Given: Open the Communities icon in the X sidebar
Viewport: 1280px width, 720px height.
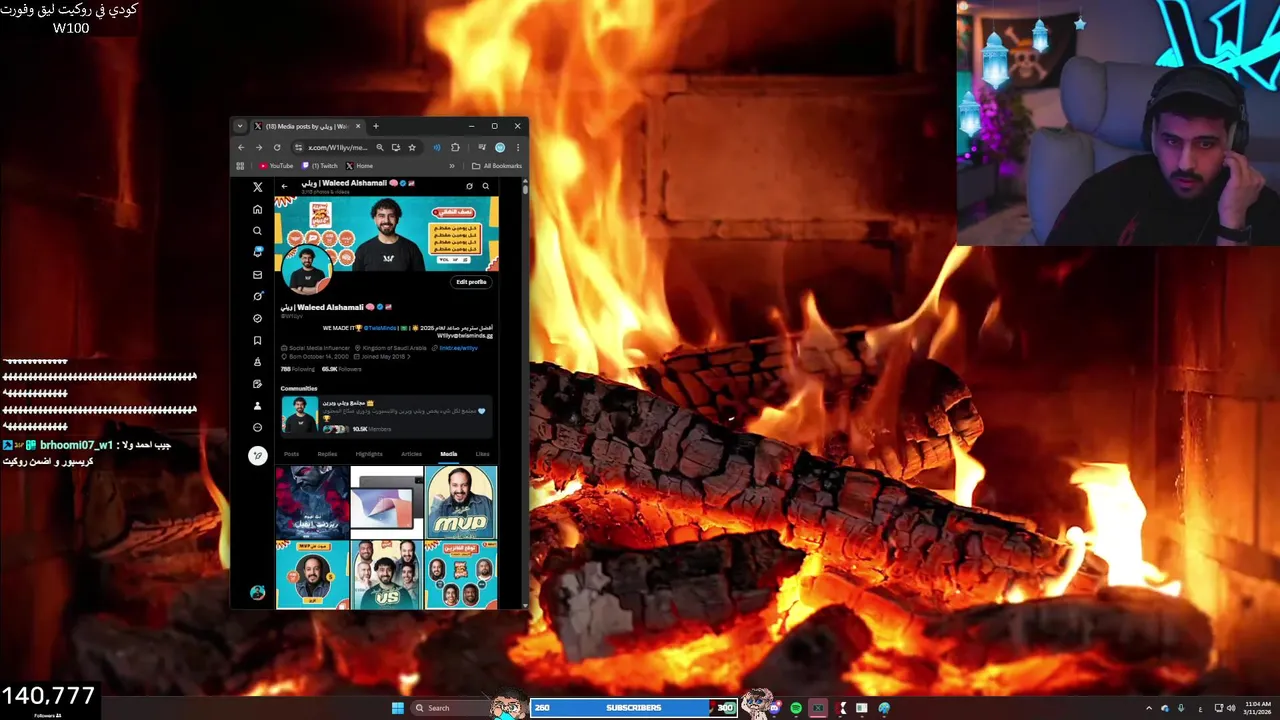Looking at the screenshot, I should pos(257,362).
